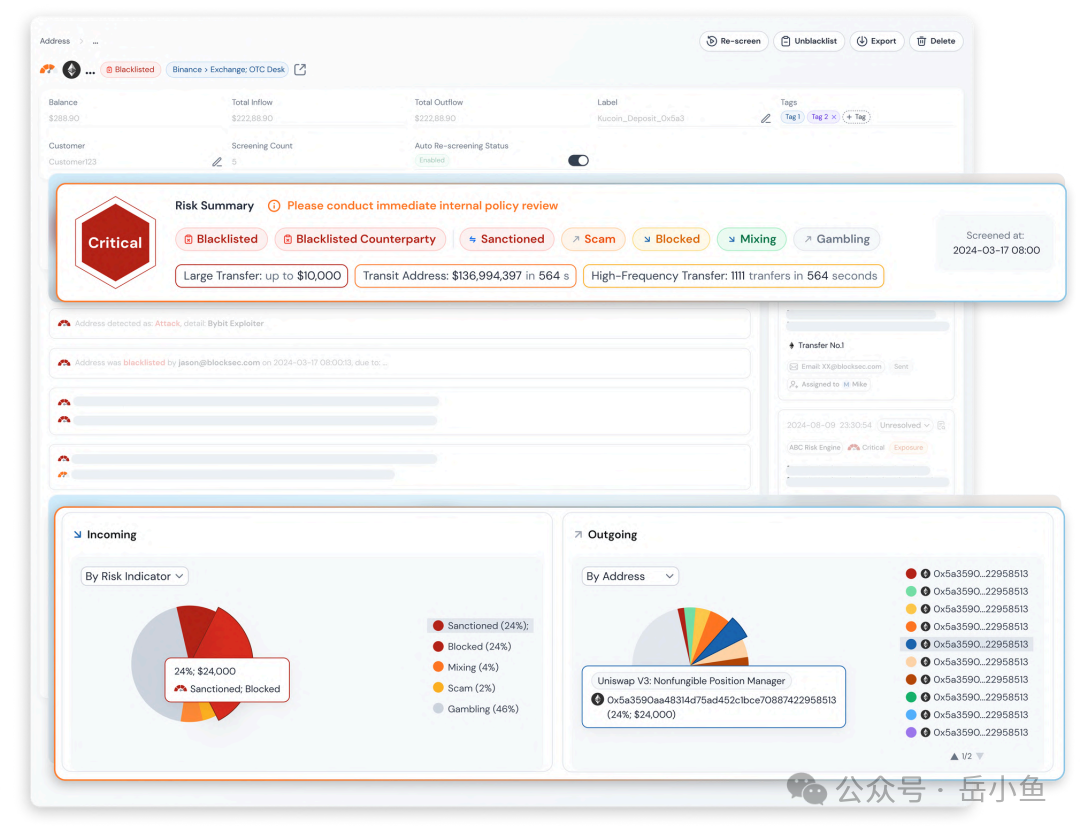
Task: Click the red slice of Incoming pie chart
Action: 227,637
